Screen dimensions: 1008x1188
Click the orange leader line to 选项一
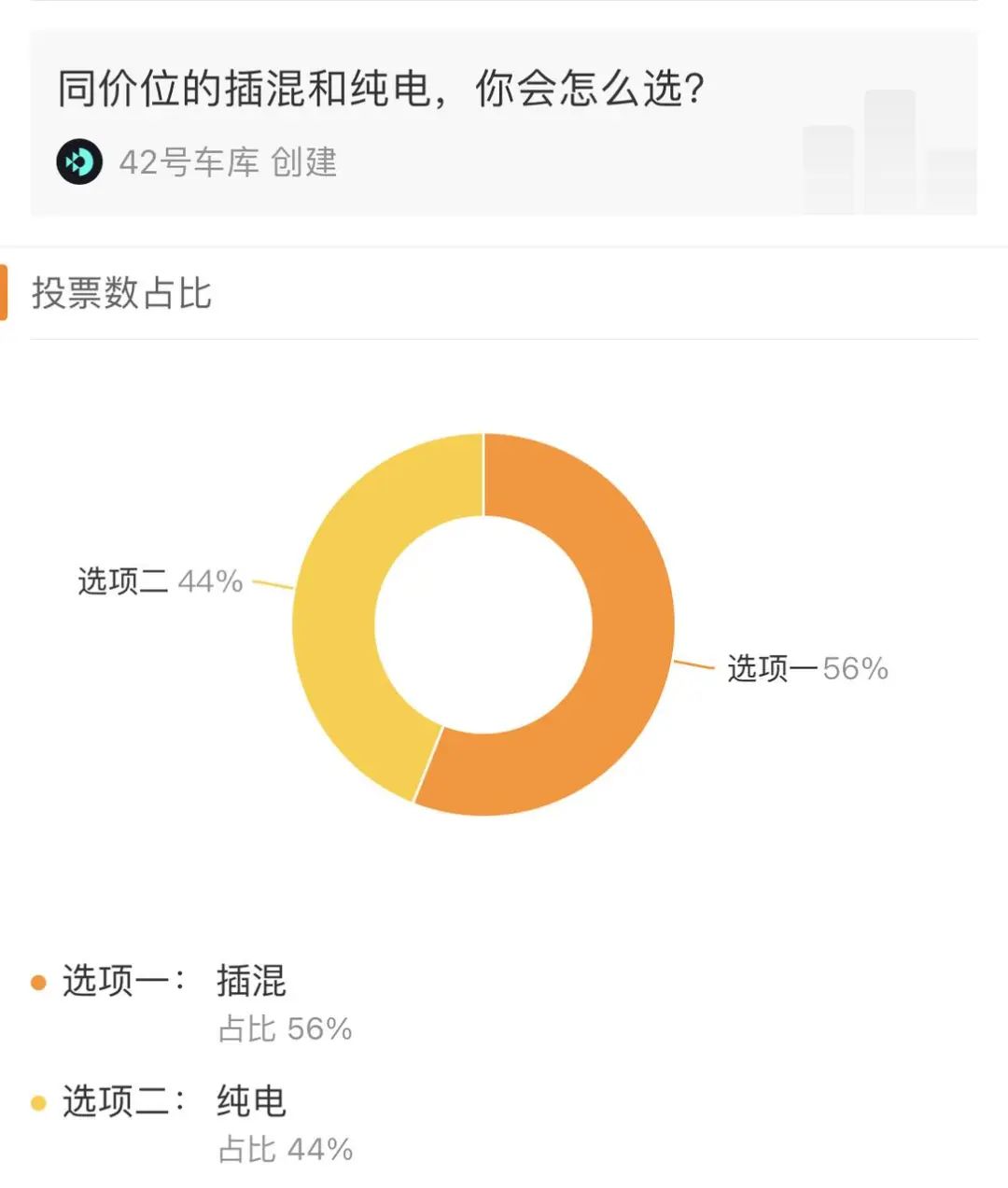(x=694, y=665)
